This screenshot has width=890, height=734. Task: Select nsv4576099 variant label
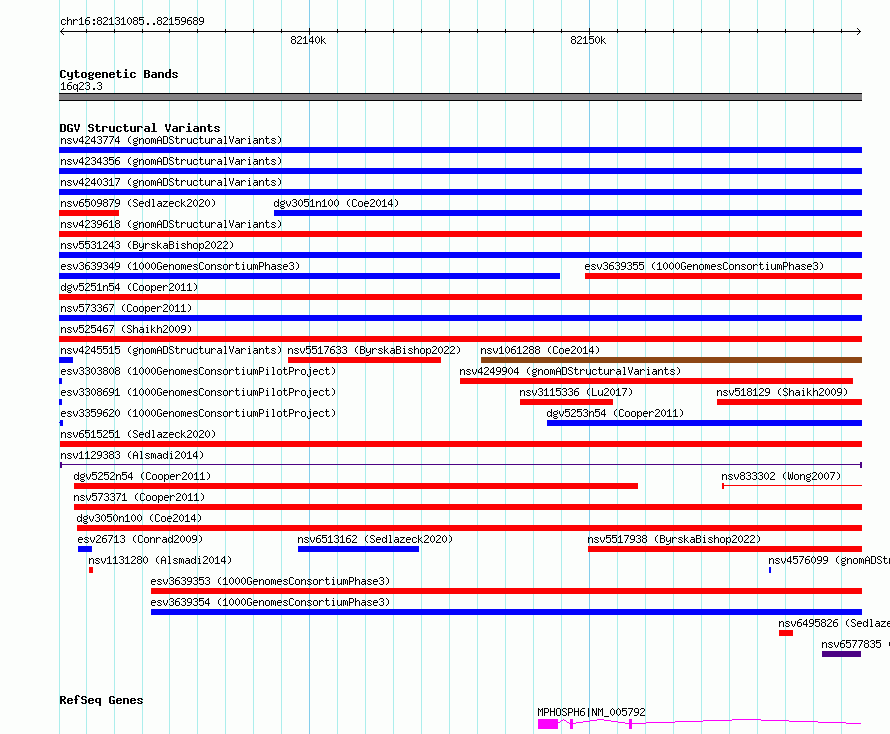click(829, 560)
